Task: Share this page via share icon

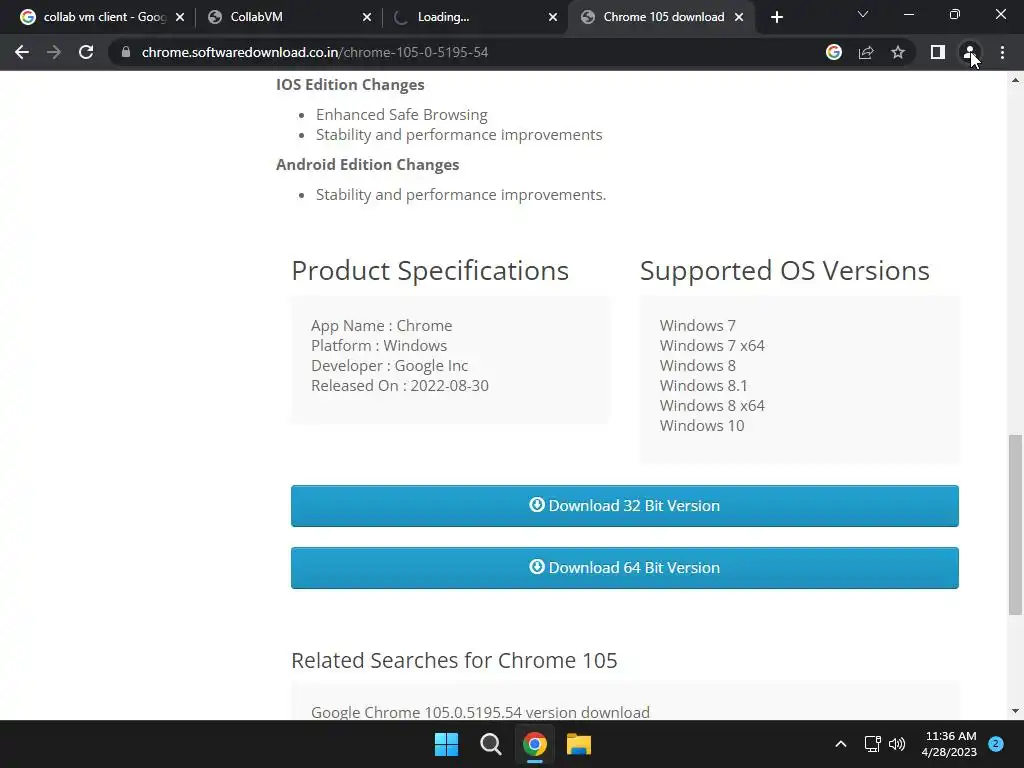Action: click(x=866, y=52)
